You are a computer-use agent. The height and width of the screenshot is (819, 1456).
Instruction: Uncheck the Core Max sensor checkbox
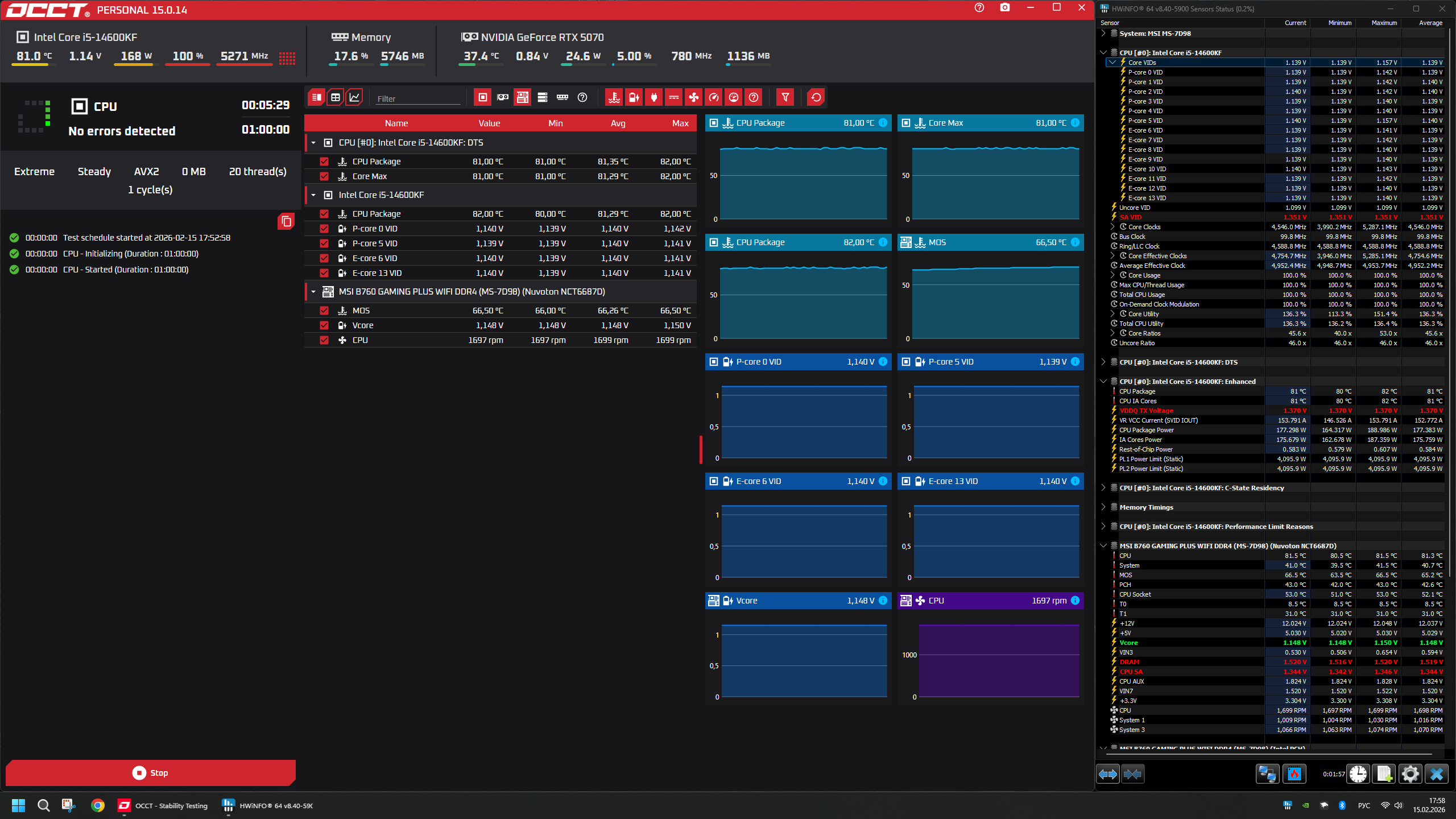pos(324,176)
